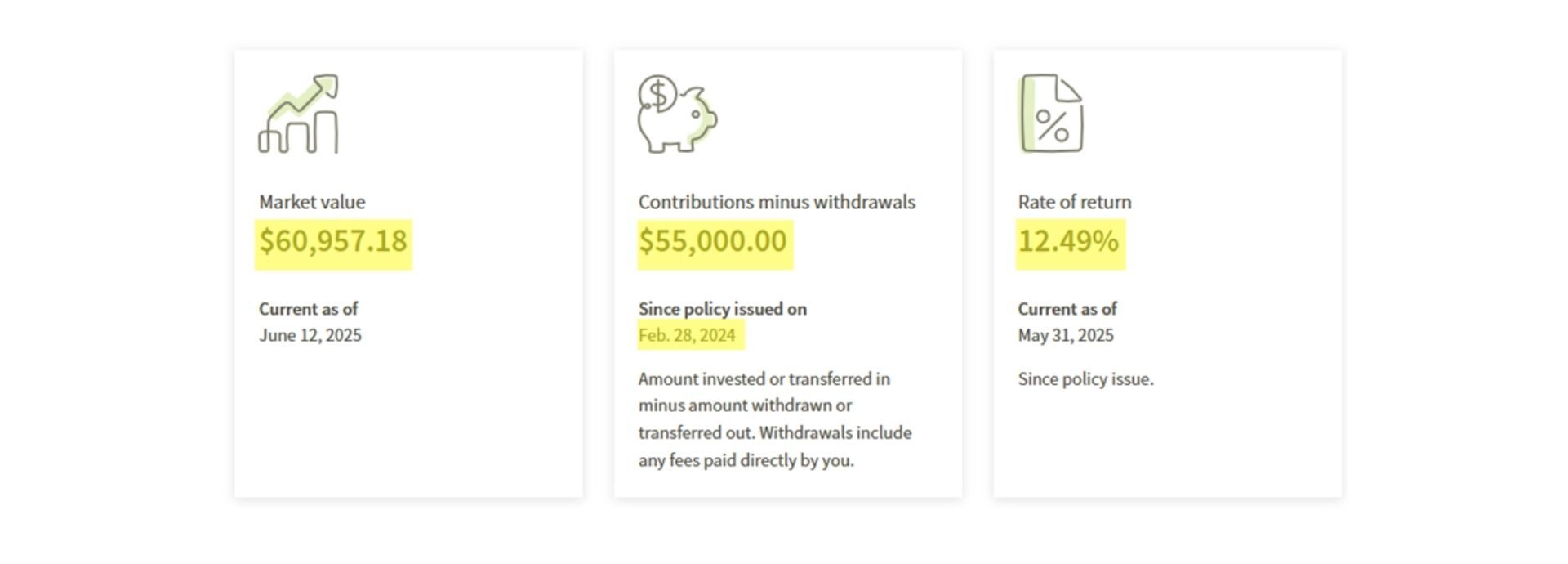Click the dollar coin above the piggy bank
Viewport: 1568px width, 564px height.
tap(658, 94)
